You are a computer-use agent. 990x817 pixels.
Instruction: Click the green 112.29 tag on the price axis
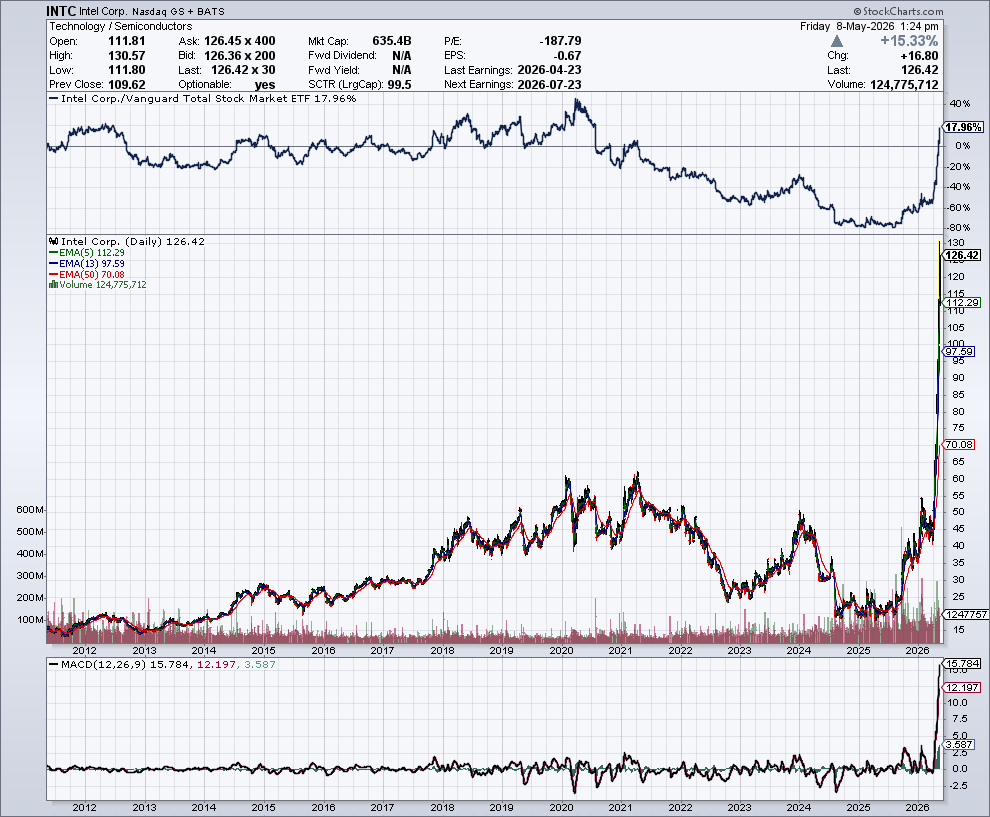[x=962, y=302]
